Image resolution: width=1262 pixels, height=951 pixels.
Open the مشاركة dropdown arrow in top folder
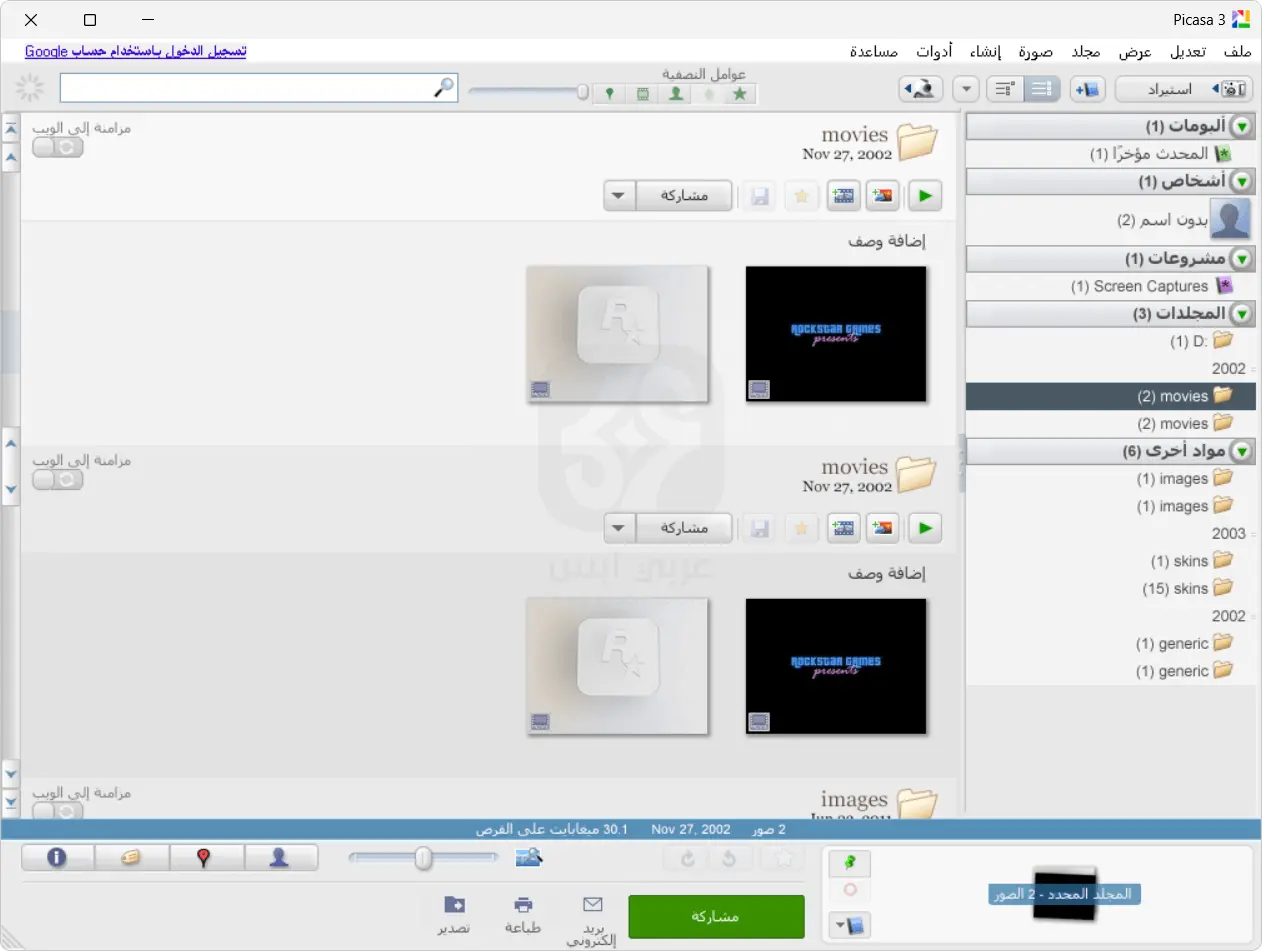click(x=620, y=196)
